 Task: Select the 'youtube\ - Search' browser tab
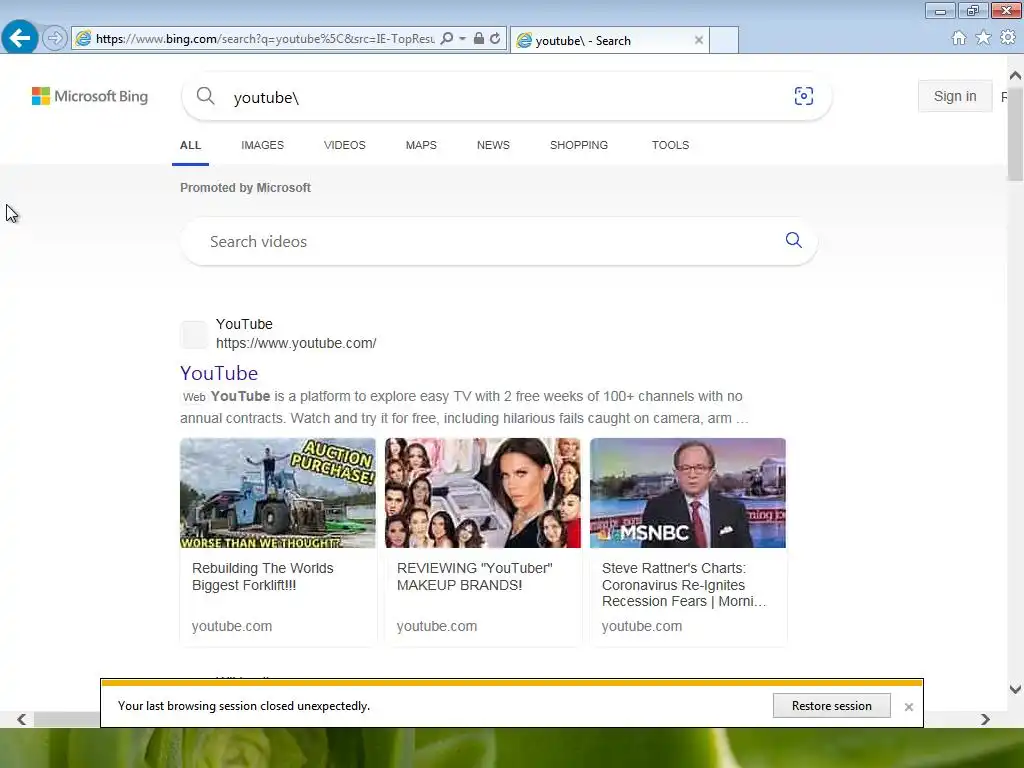(x=609, y=40)
